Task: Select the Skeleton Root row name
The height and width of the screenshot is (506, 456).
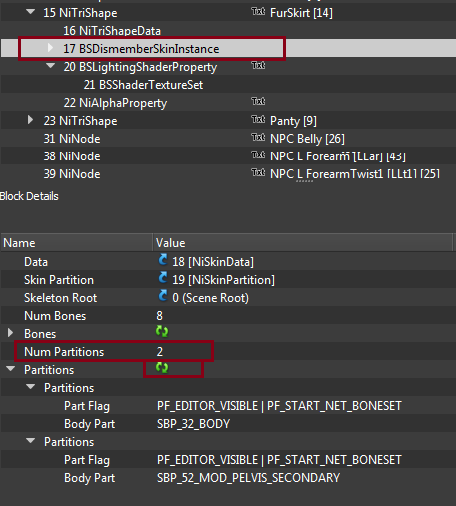Action: 61,298
